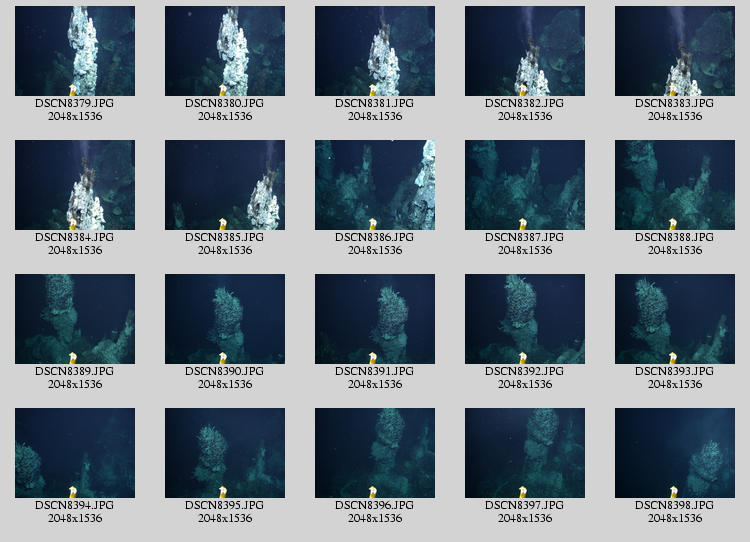Image resolution: width=750 pixels, height=542 pixels.
Task: Select the DSCN8391.JPG picture
Action: pos(375,319)
